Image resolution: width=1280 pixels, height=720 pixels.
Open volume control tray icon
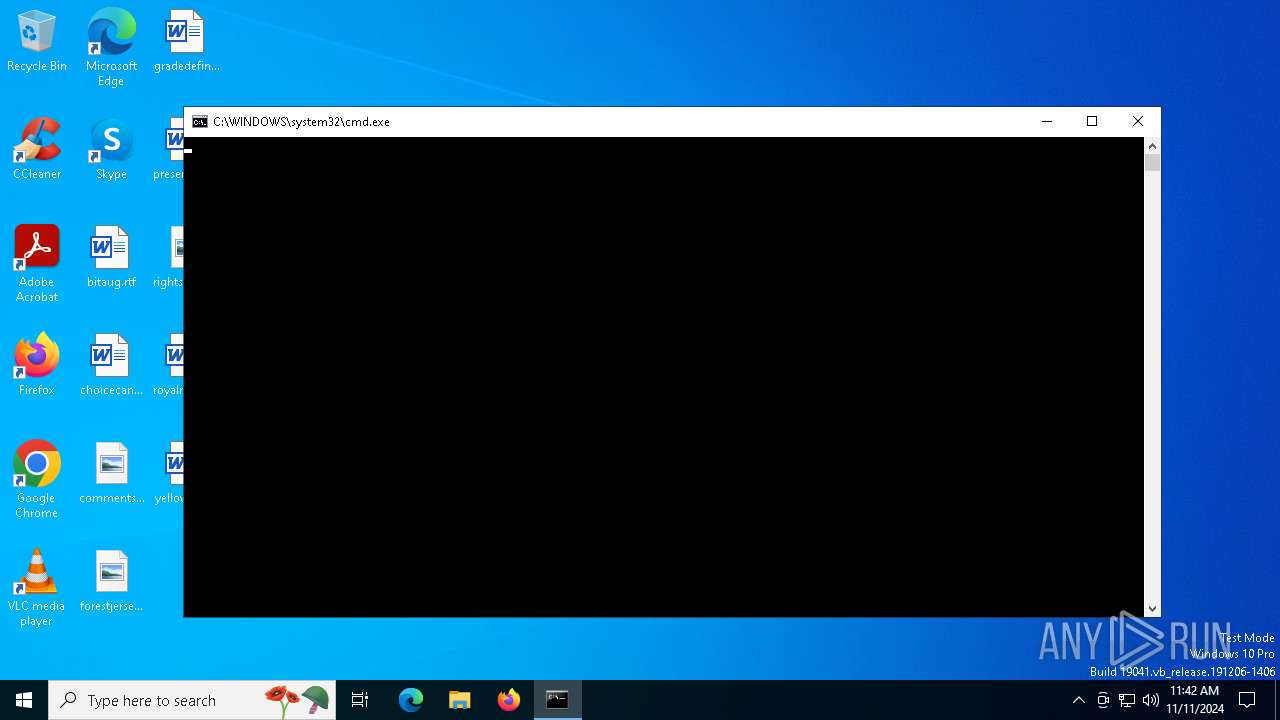click(1151, 700)
